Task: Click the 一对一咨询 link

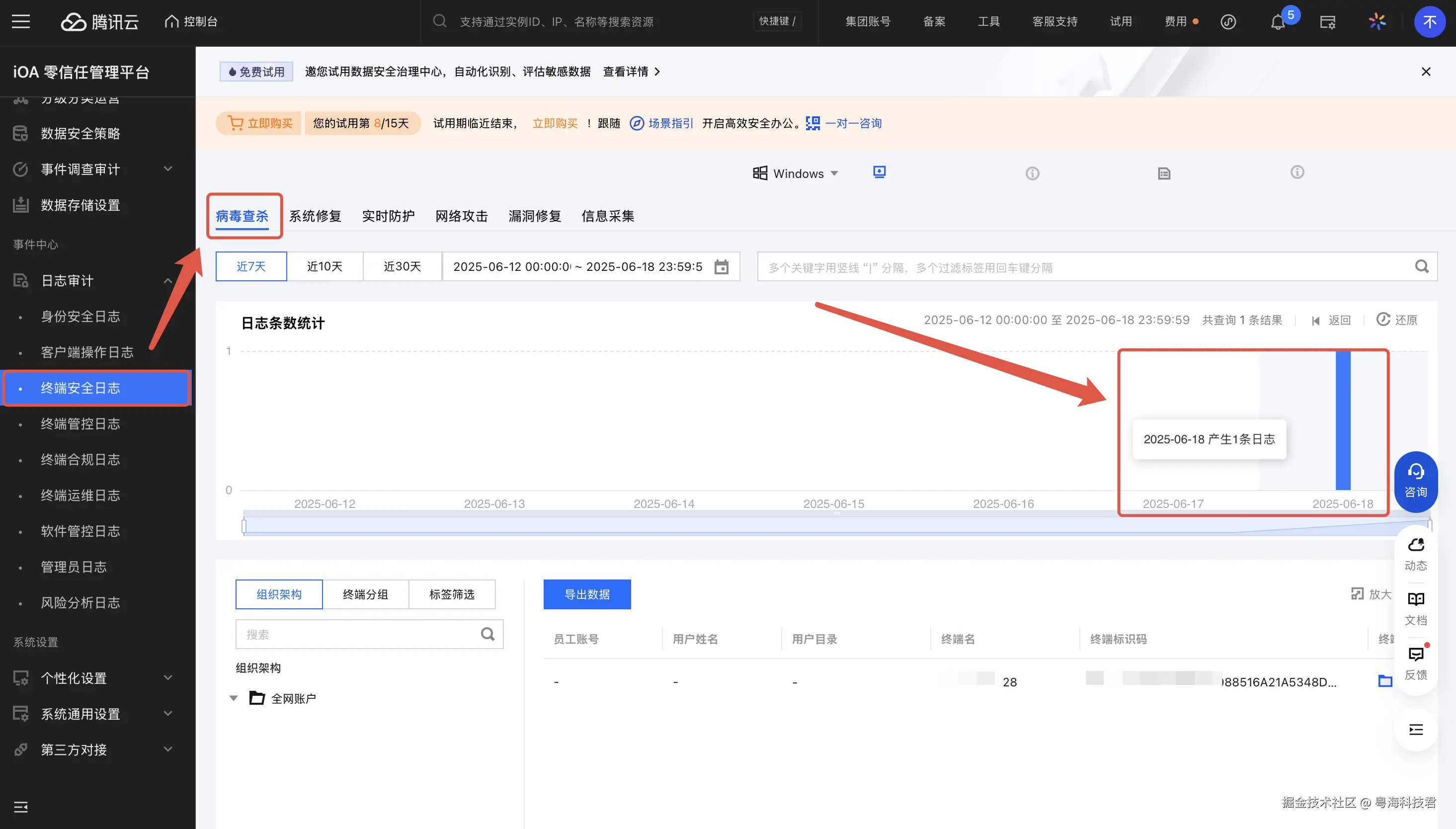Action: pos(853,123)
